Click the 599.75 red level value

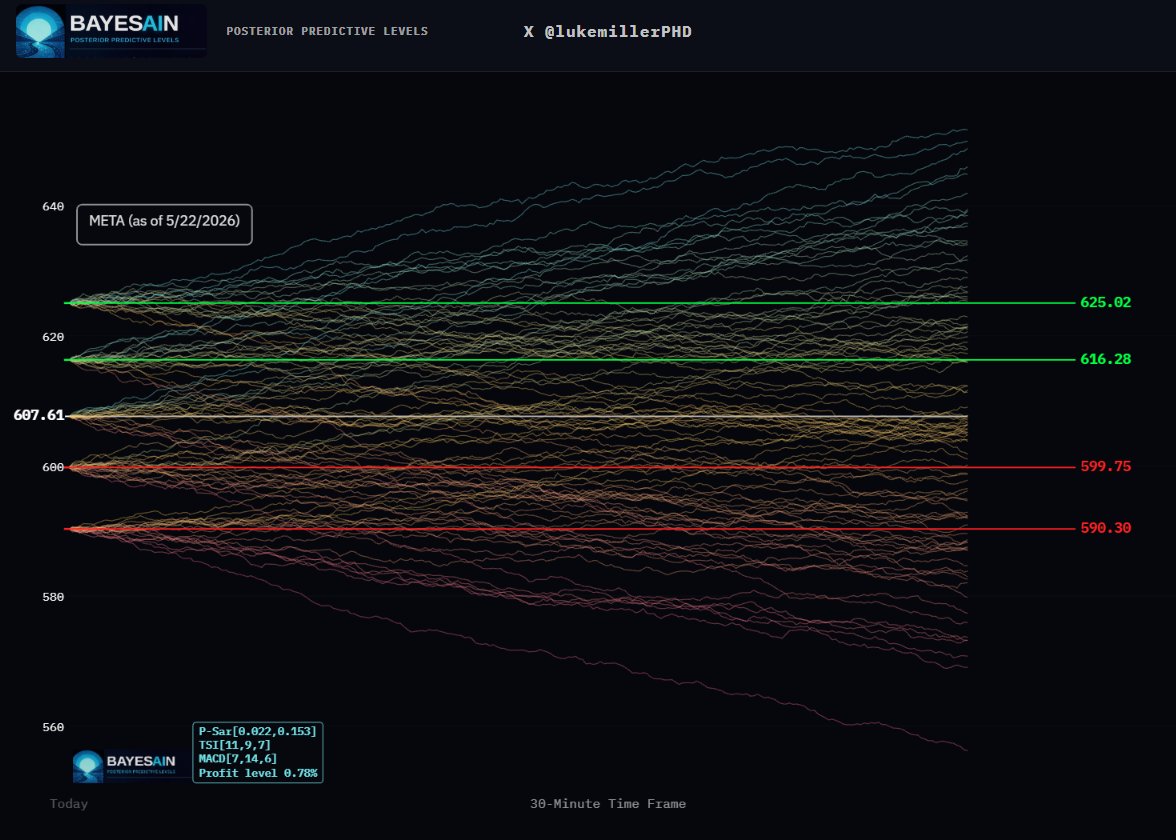coord(1106,466)
